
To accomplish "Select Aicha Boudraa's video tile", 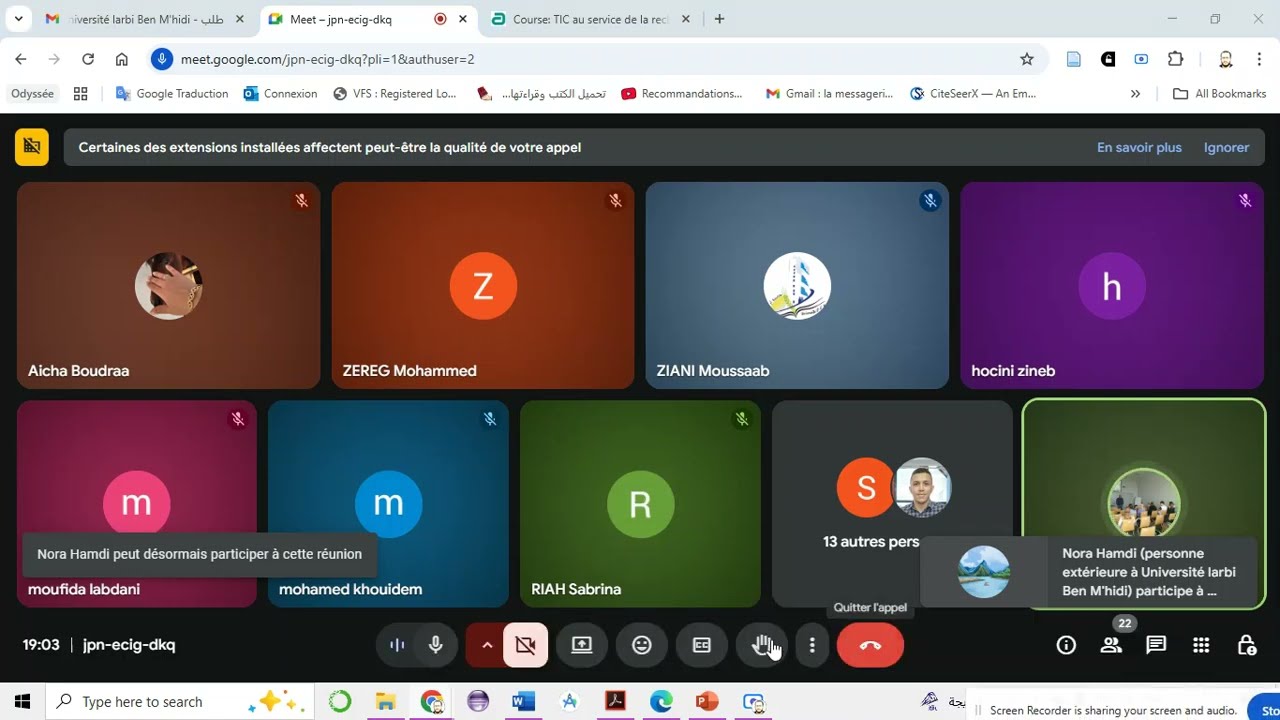I will point(168,285).
